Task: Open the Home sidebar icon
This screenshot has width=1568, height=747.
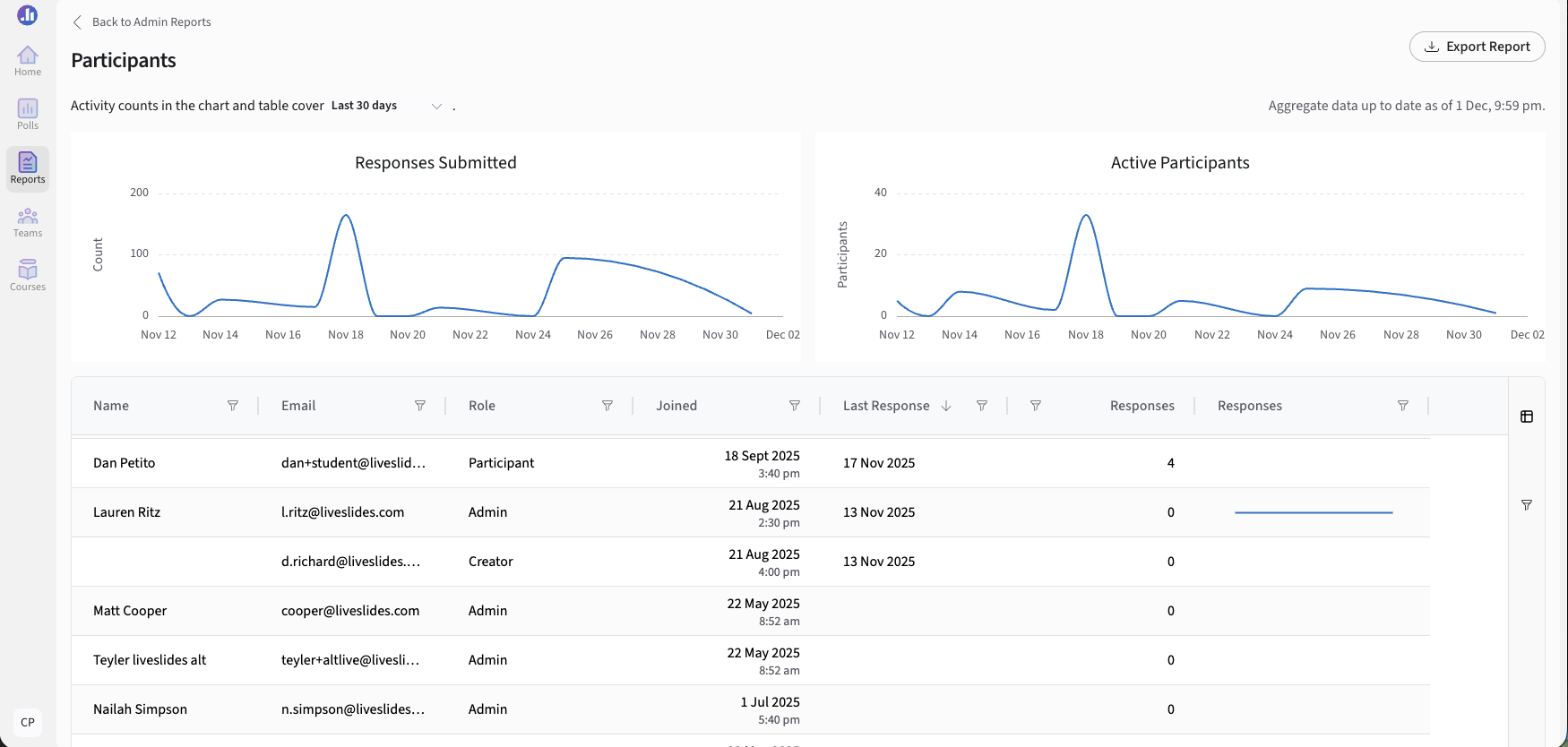Action: (28, 61)
